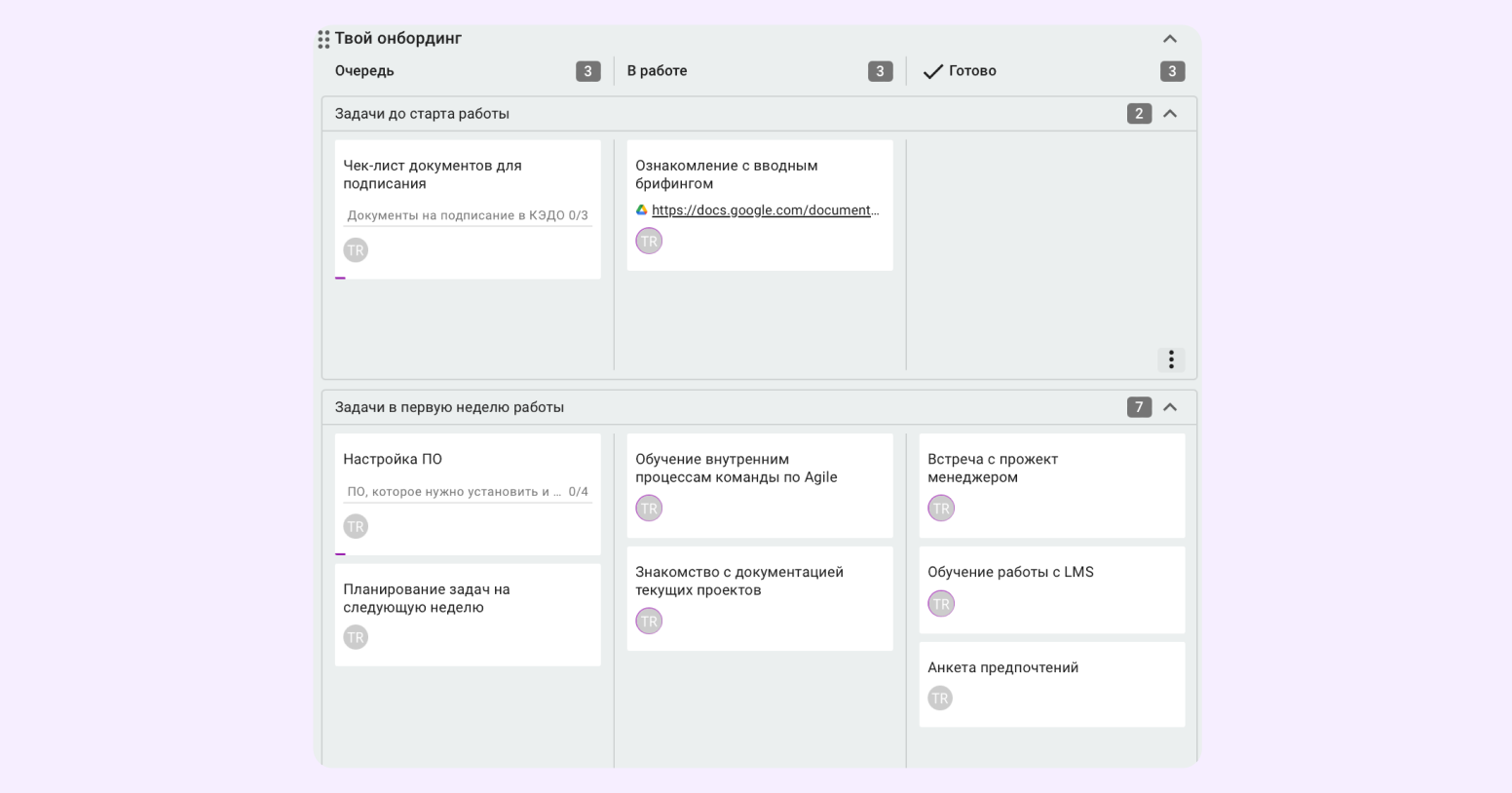Screen dimensions: 1512x793
Task: Select the Очередь column header
Action: coord(364,71)
